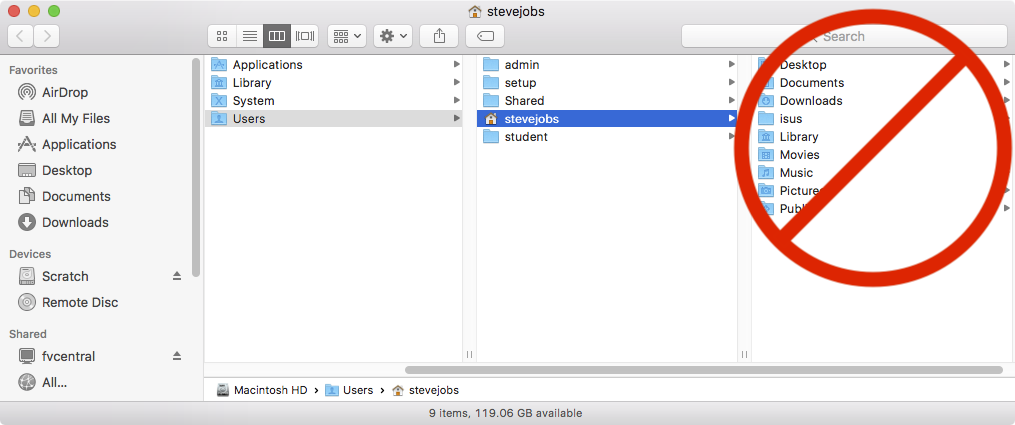Screen dimensions: 1015x425
Task: Select the student user folder
Action: click(x=607, y=136)
